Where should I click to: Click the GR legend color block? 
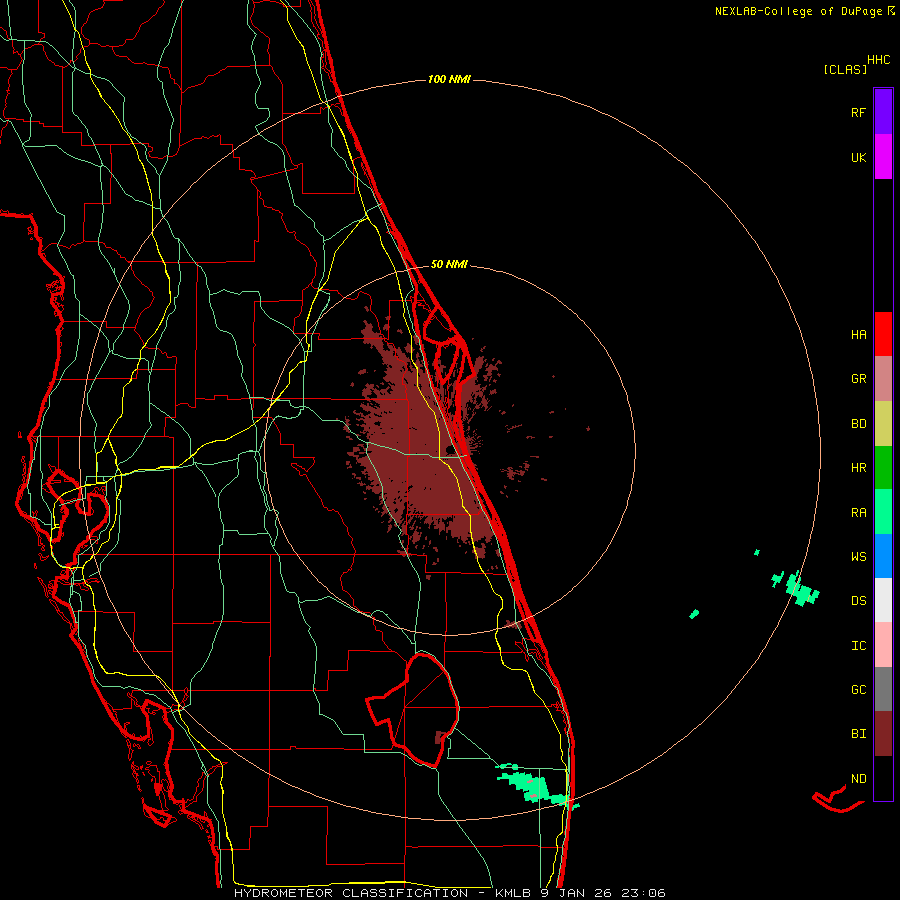(x=883, y=379)
